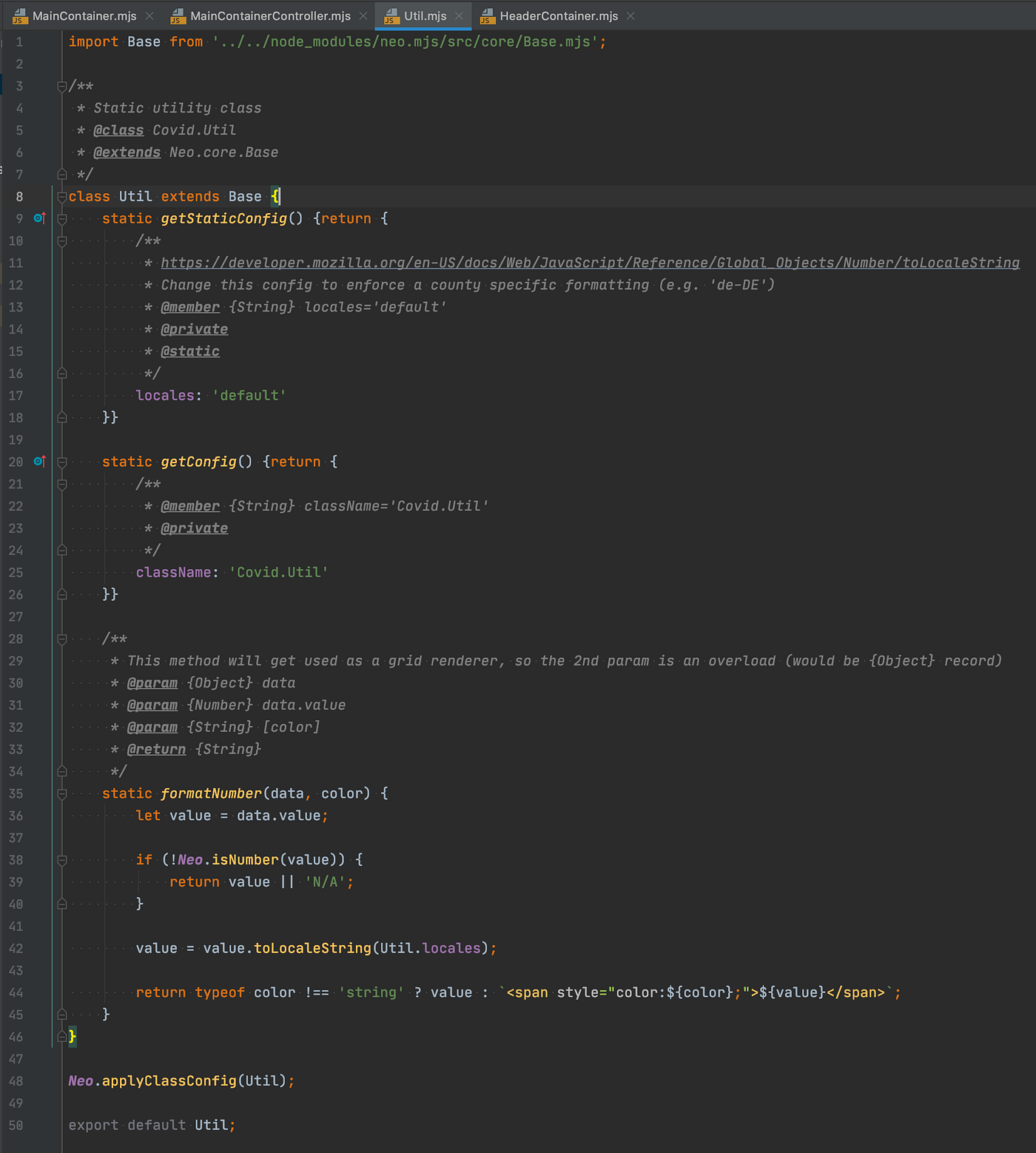Click the override gutter icon beside getStaticConfig

pos(38,218)
